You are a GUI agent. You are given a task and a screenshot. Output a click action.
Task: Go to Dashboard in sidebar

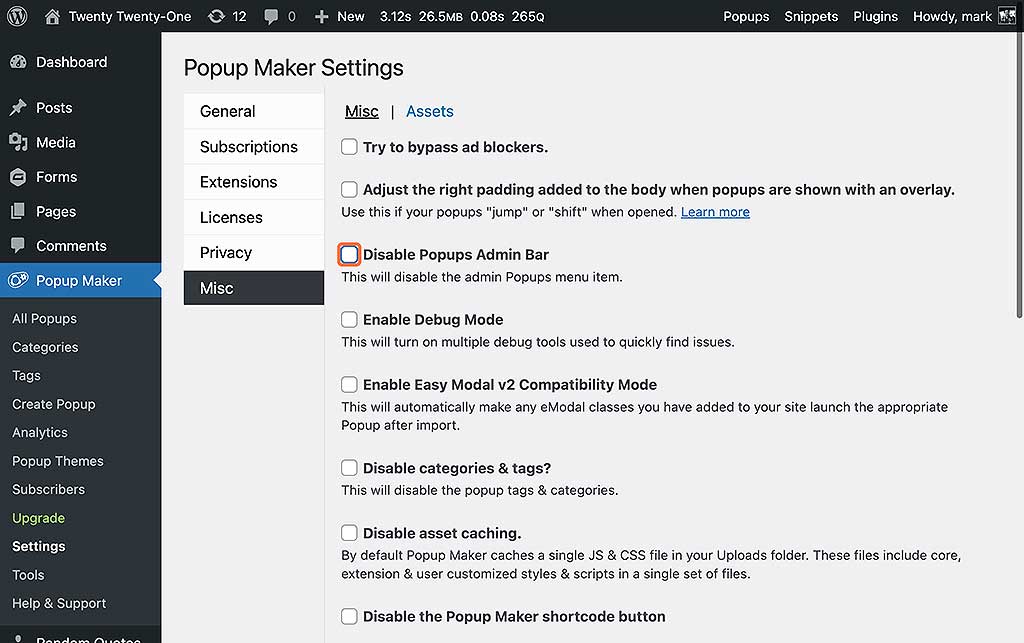click(x=72, y=62)
